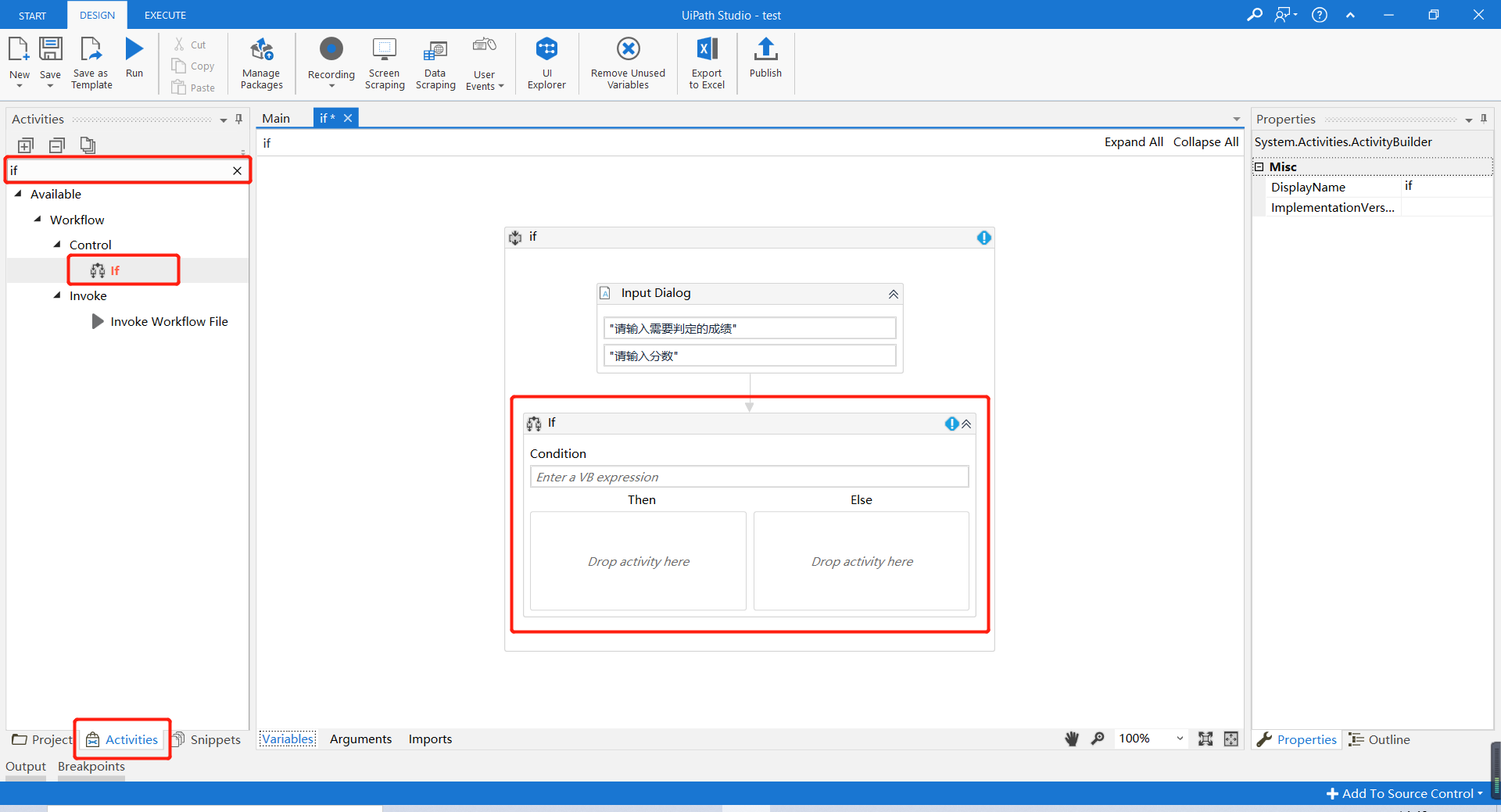Collapse the Control node in the activities tree
Viewport: 1501px width, 812px height.
pyautogui.click(x=56, y=245)
